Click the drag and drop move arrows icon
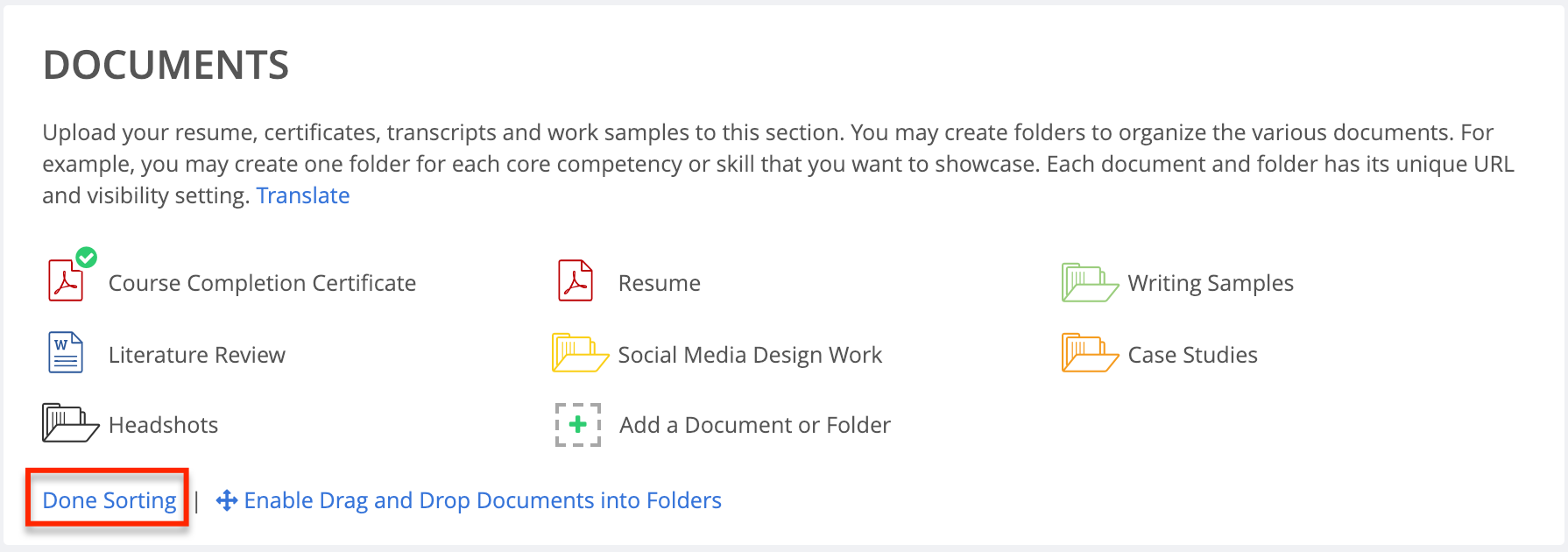The image size is (1568, 552). (x=227, y=500)
